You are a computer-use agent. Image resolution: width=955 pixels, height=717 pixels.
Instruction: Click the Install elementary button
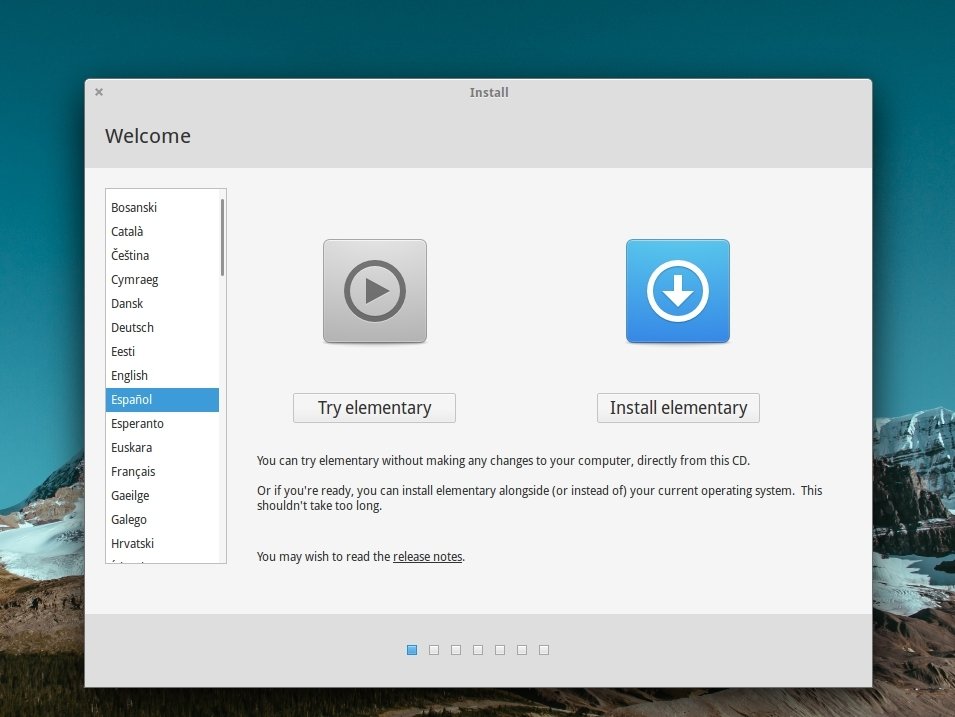678,408
